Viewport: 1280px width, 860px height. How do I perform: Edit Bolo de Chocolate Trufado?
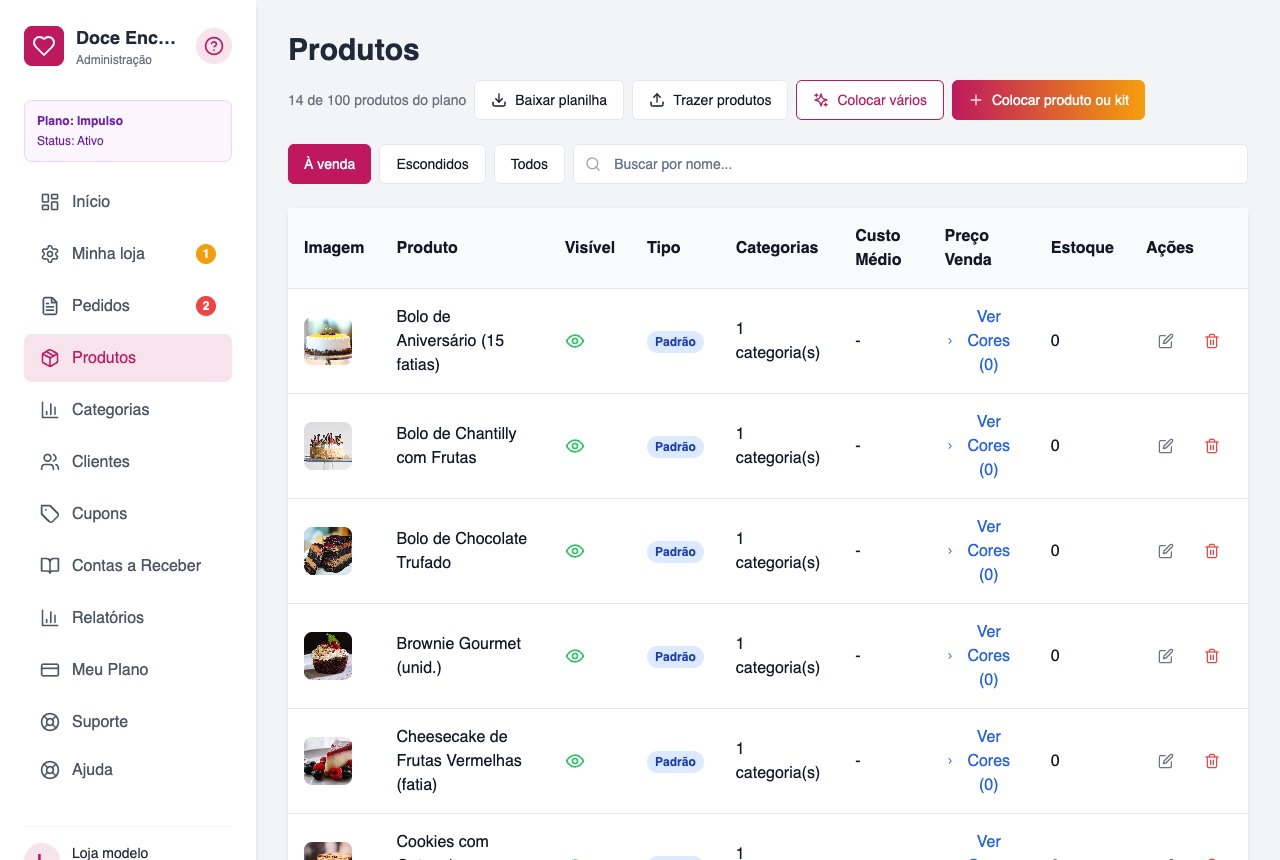tap(1166, 551)
